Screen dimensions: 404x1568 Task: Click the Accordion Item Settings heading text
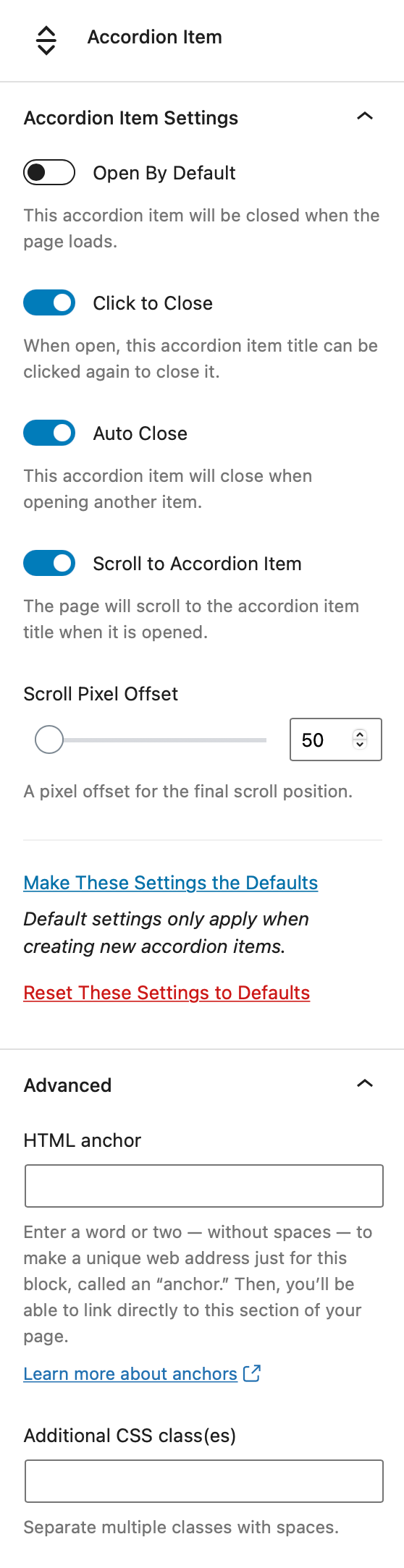coord(131,118)
